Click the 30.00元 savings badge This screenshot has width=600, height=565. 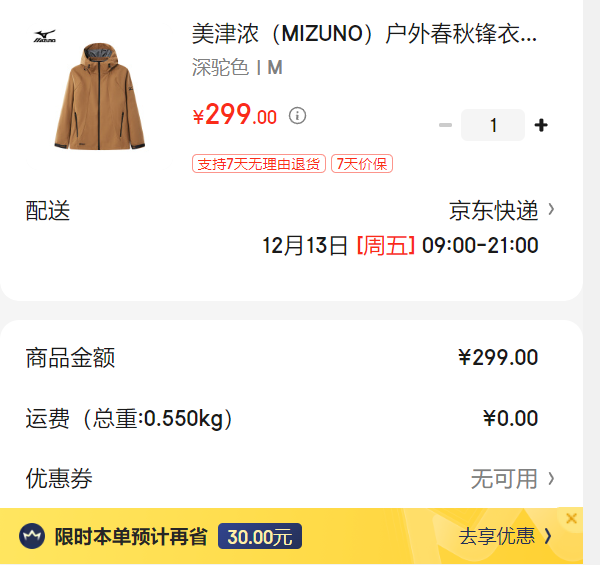click(x=260, y=536)
